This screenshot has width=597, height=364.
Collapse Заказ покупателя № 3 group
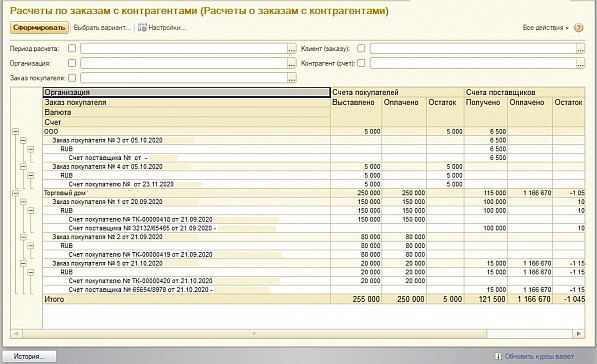coord(23,140)
